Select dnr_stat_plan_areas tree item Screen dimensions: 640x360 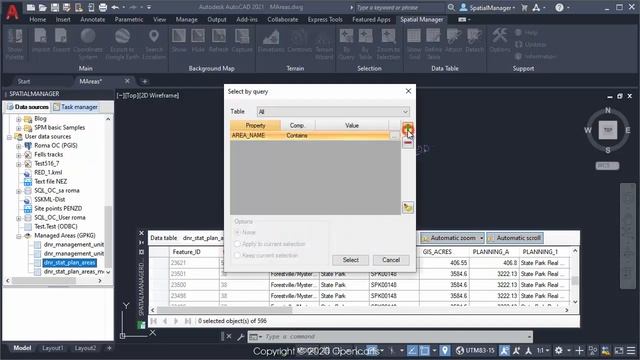click(69, 263)
